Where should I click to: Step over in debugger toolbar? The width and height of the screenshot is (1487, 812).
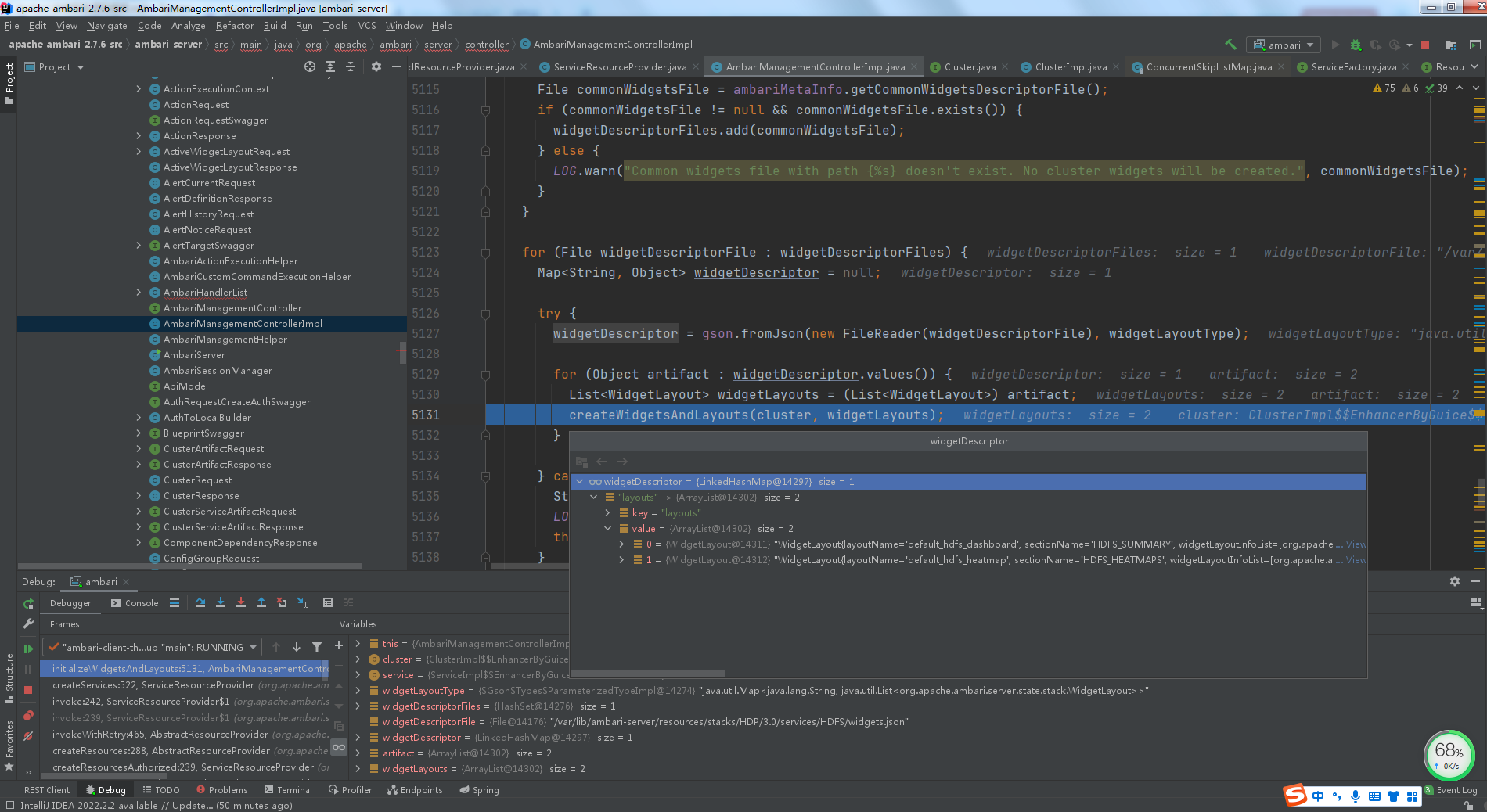(200, 602)
